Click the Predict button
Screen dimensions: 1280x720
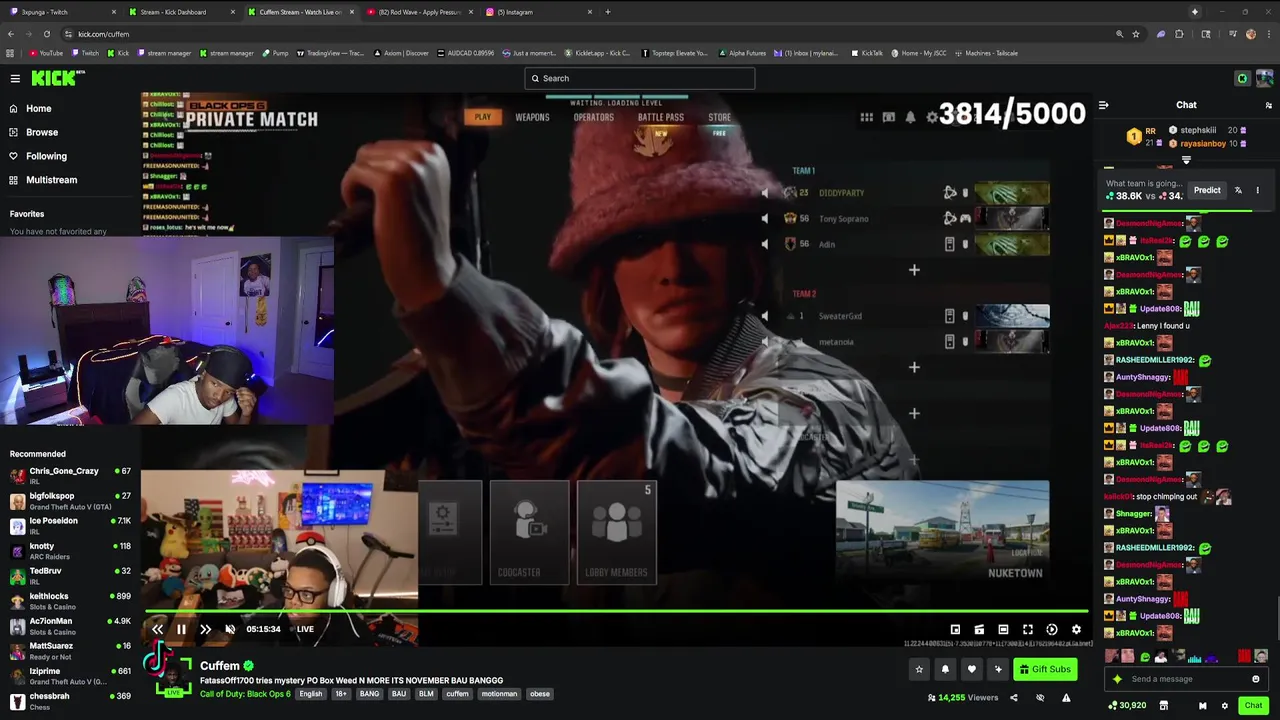pyautogui.click(x=1207, y=190)
